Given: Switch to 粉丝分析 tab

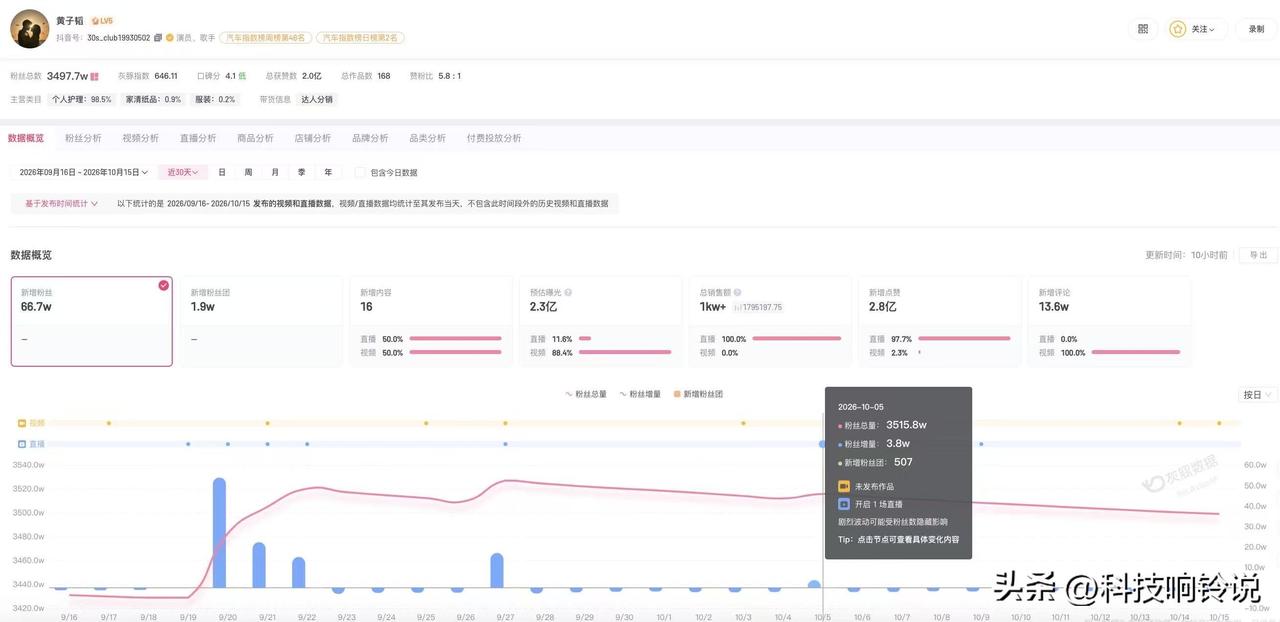Looking at the screenshot, I should tap(83, 138).
